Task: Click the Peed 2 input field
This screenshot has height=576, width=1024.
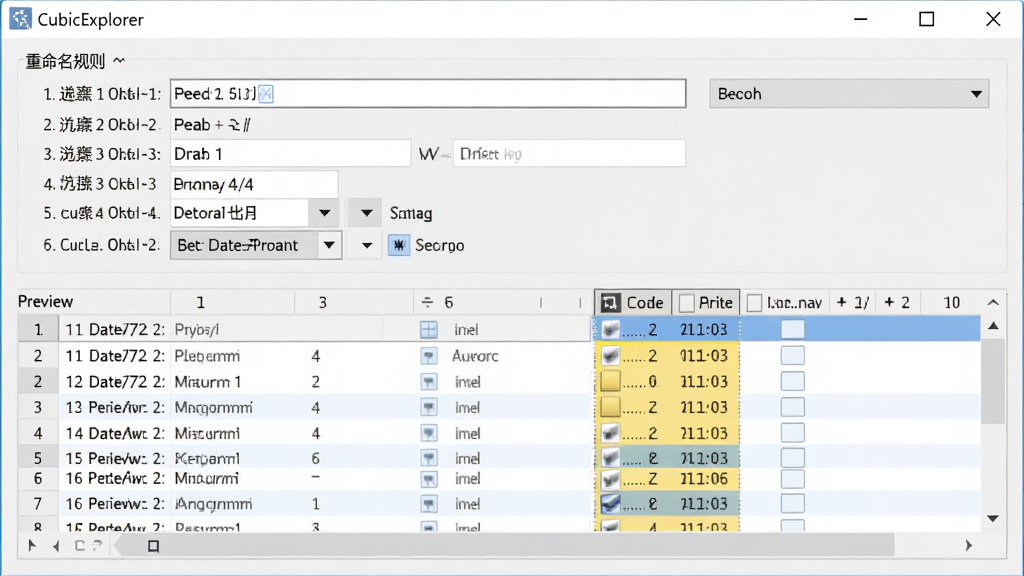Action: 428,93
